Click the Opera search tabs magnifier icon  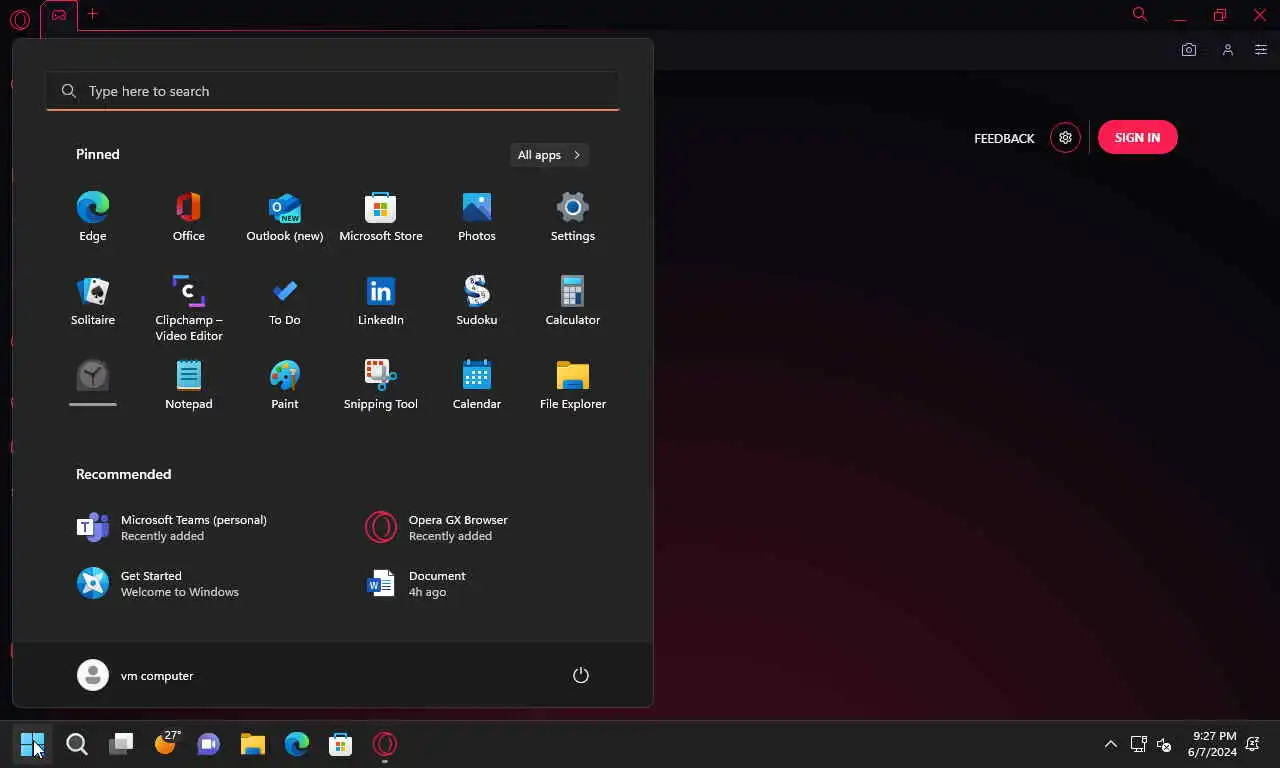click(1139, 14)
